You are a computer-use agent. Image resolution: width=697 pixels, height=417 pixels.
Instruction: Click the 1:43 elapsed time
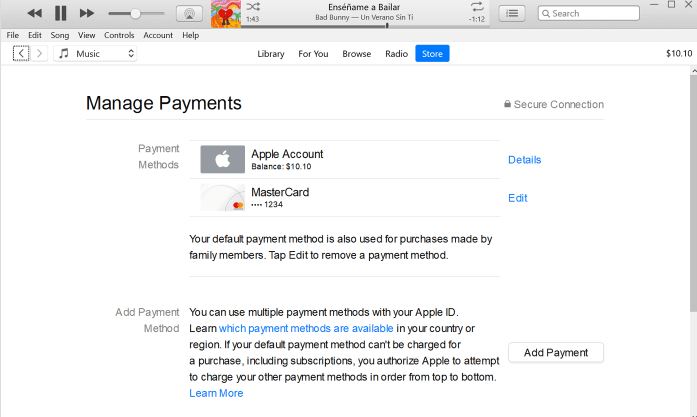pos(252,19)
